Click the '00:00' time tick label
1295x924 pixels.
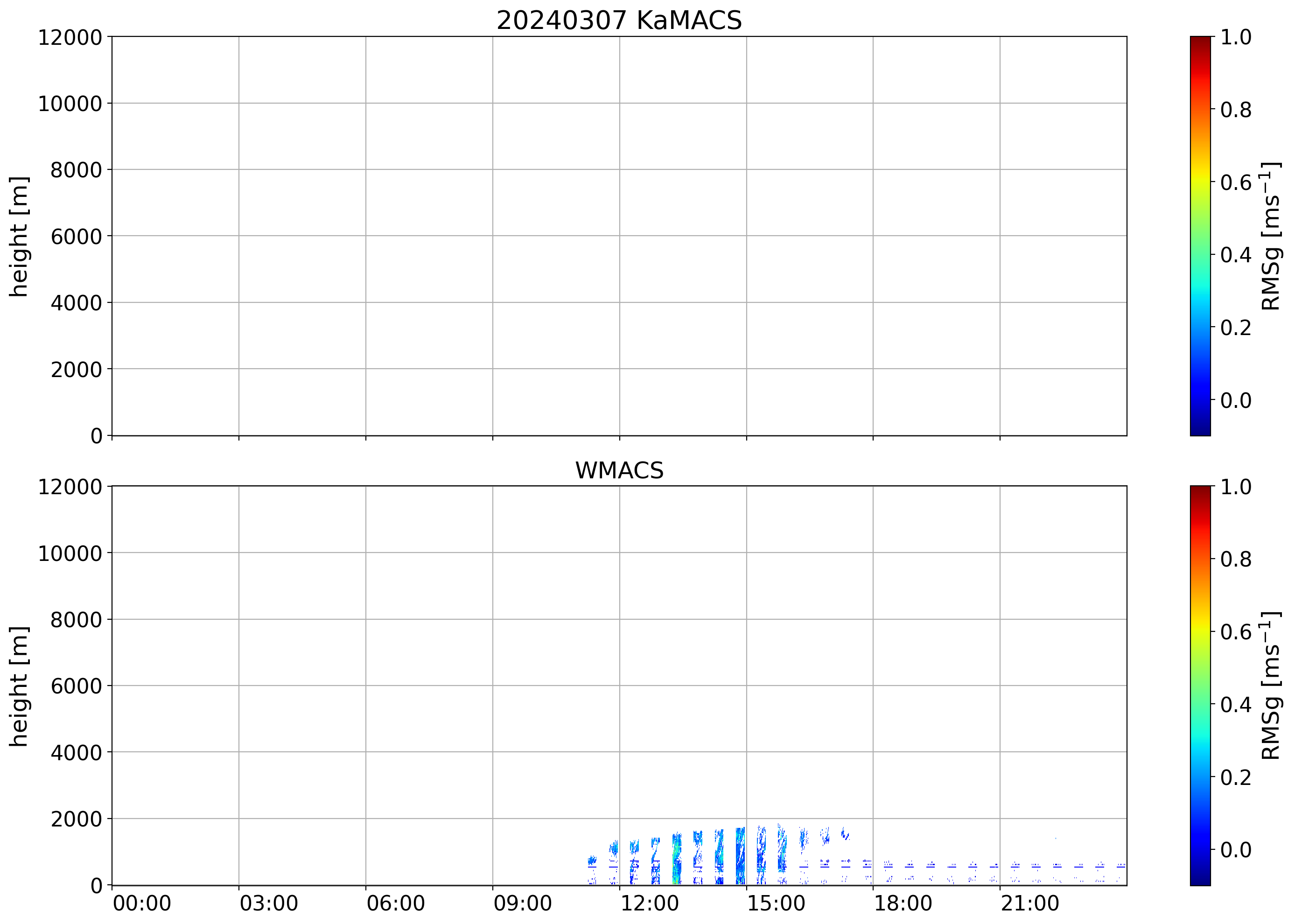pos(142,903)
